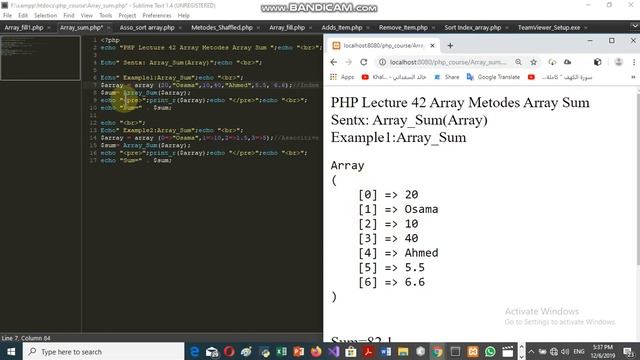
Task: Click Line 7, Column 84 status text
Action: pos(26,338)
